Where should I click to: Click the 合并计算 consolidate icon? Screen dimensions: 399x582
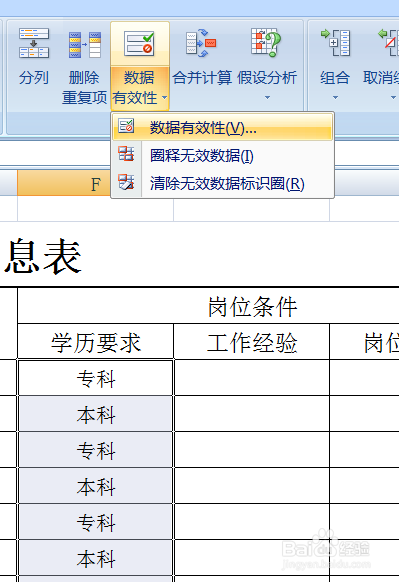[x=201, y=43]
